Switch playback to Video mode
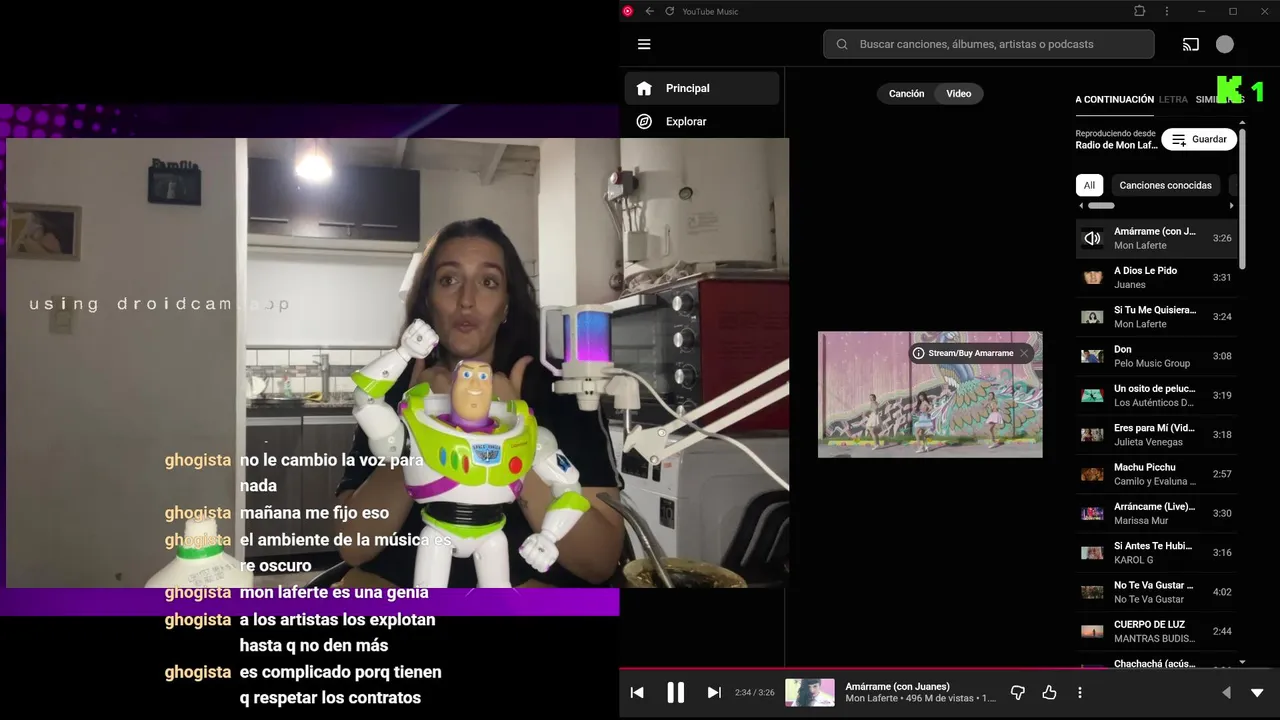Viewport: 1280px width, 720px height. point(959,93)
